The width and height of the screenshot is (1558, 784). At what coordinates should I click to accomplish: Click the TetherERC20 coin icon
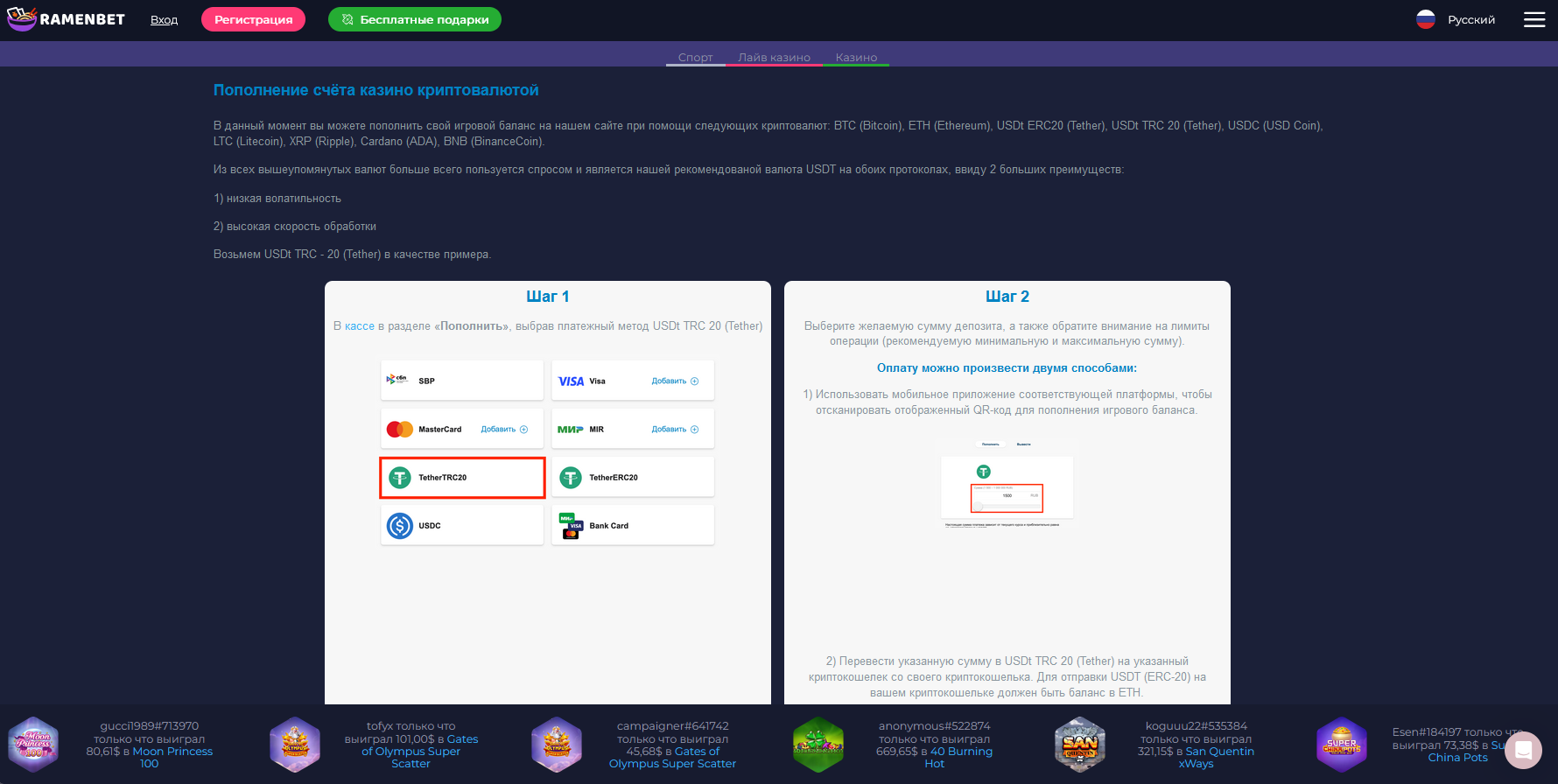[571, 477]
